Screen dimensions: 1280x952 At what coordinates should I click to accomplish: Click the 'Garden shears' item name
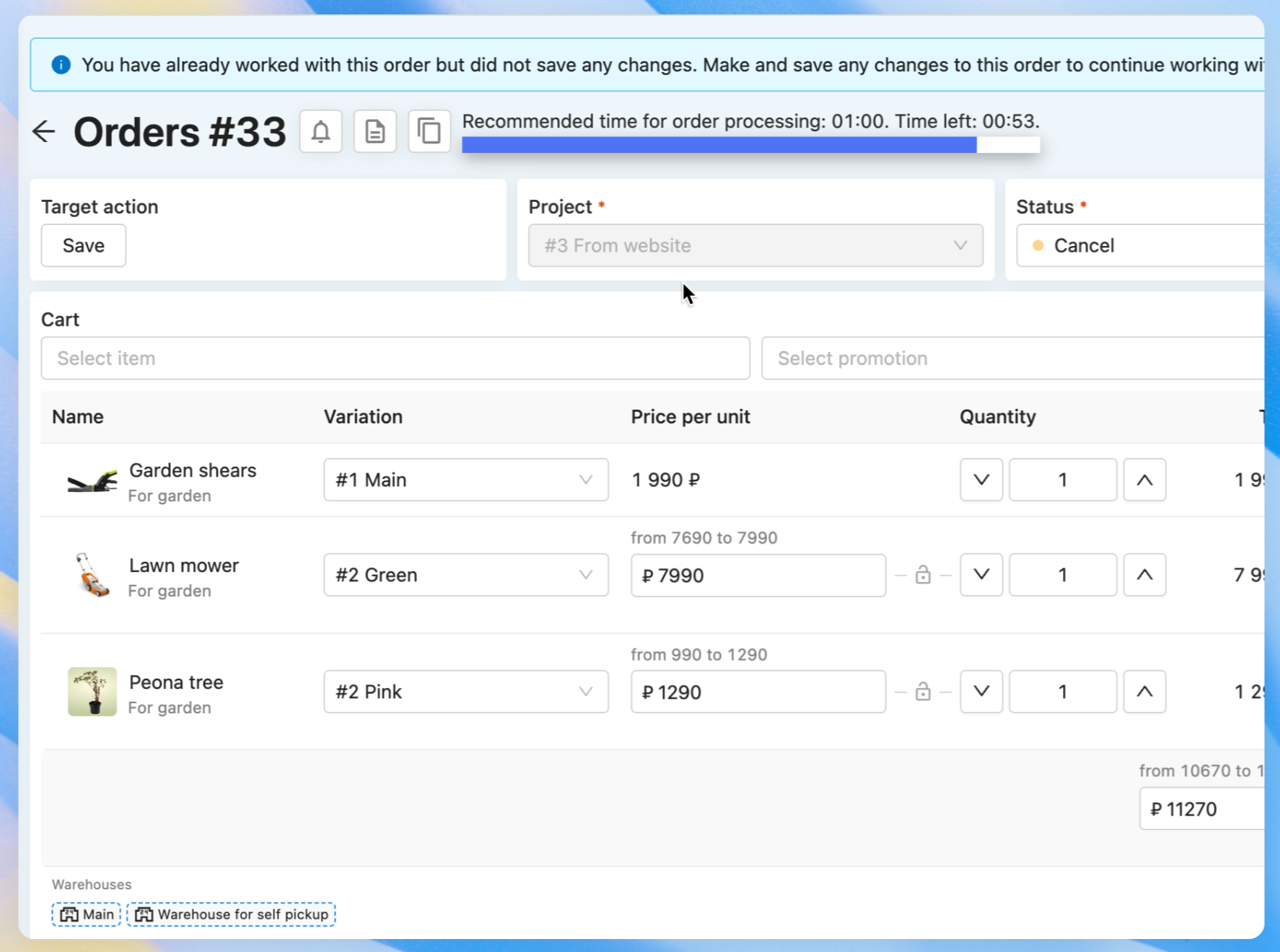[193, 470]
